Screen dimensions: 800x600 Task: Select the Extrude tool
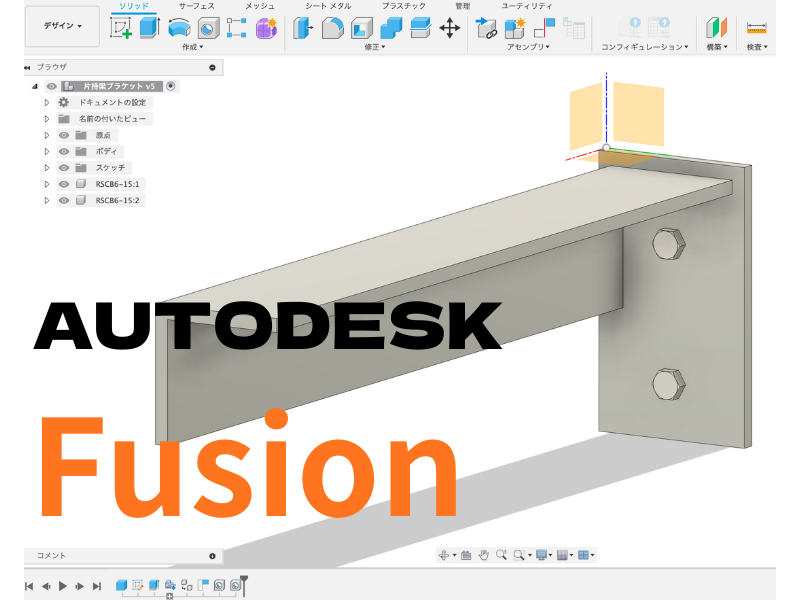coord(150,27)
